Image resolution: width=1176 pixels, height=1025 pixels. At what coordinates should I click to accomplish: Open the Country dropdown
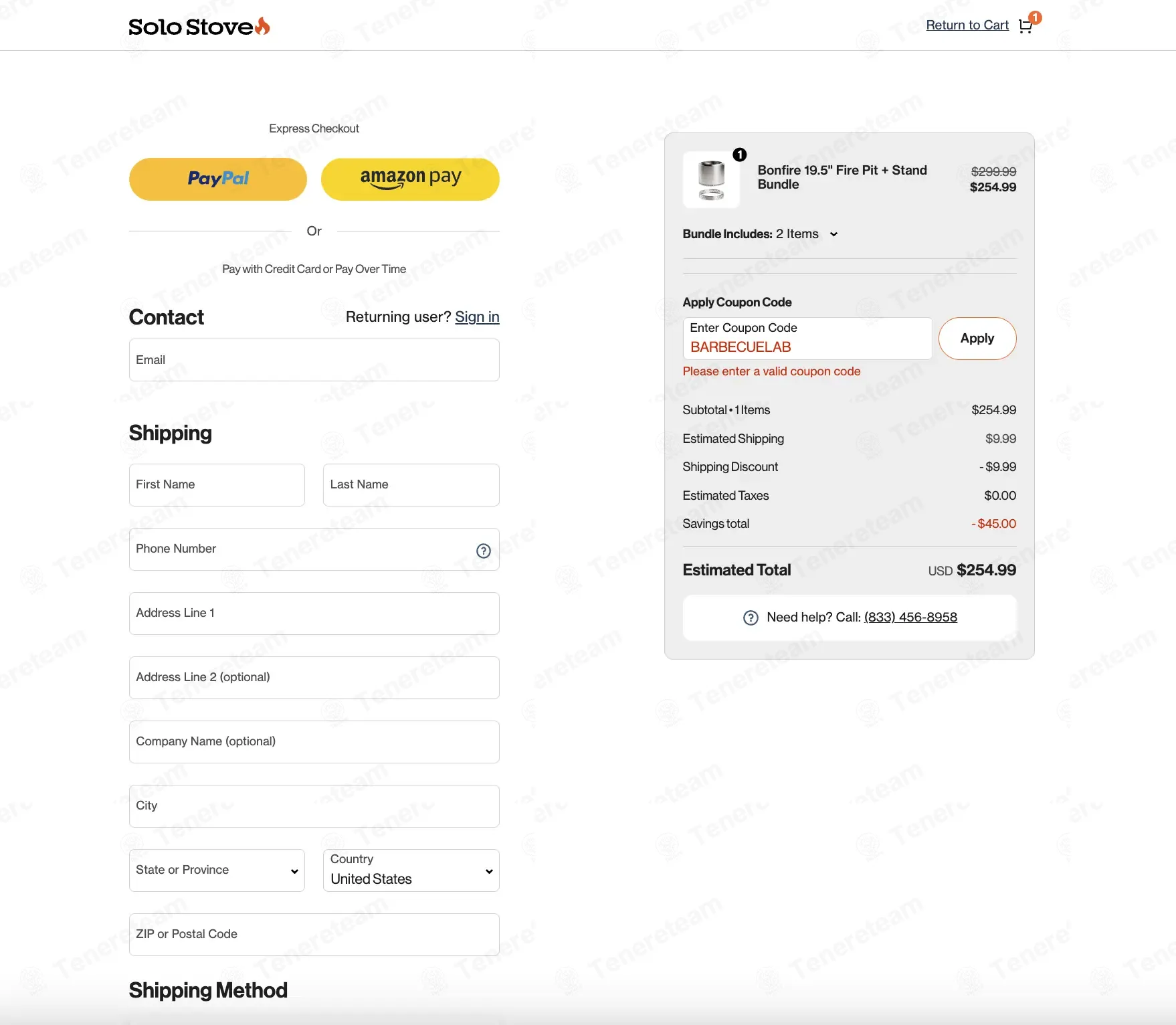(411, 870)
